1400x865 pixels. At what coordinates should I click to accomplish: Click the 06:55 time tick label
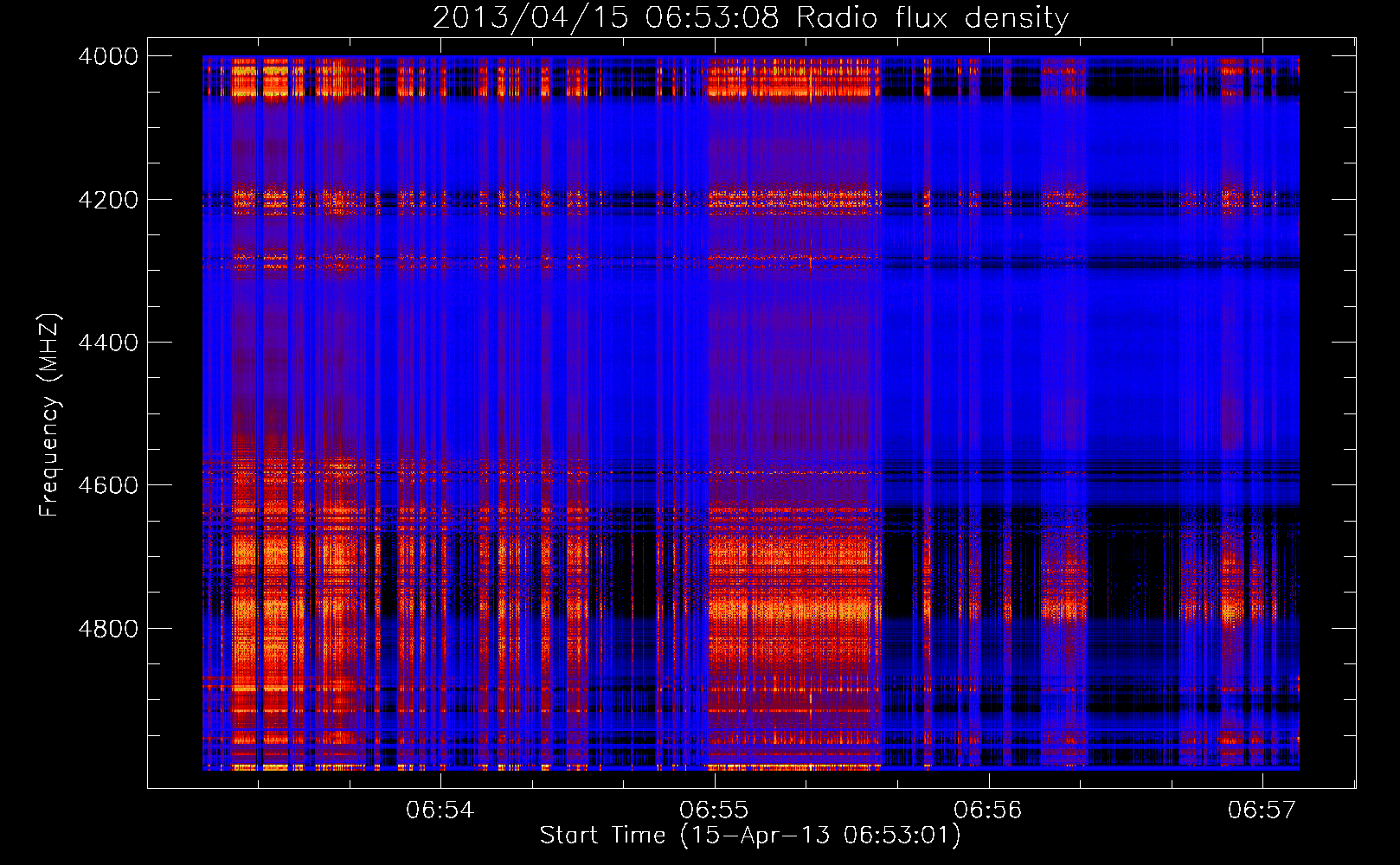pos(714,810)
